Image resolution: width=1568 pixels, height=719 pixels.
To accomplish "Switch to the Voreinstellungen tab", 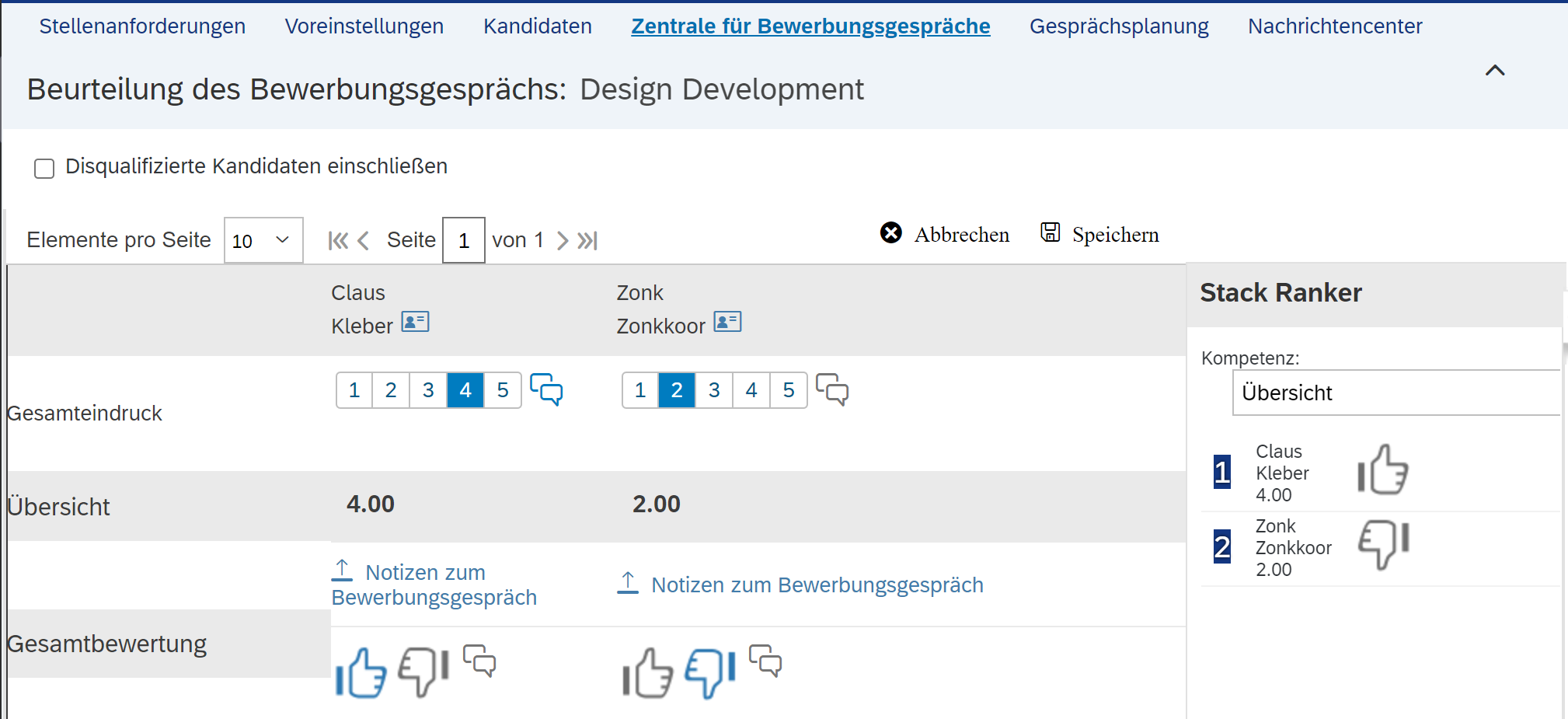I will (x=364, y=26).
